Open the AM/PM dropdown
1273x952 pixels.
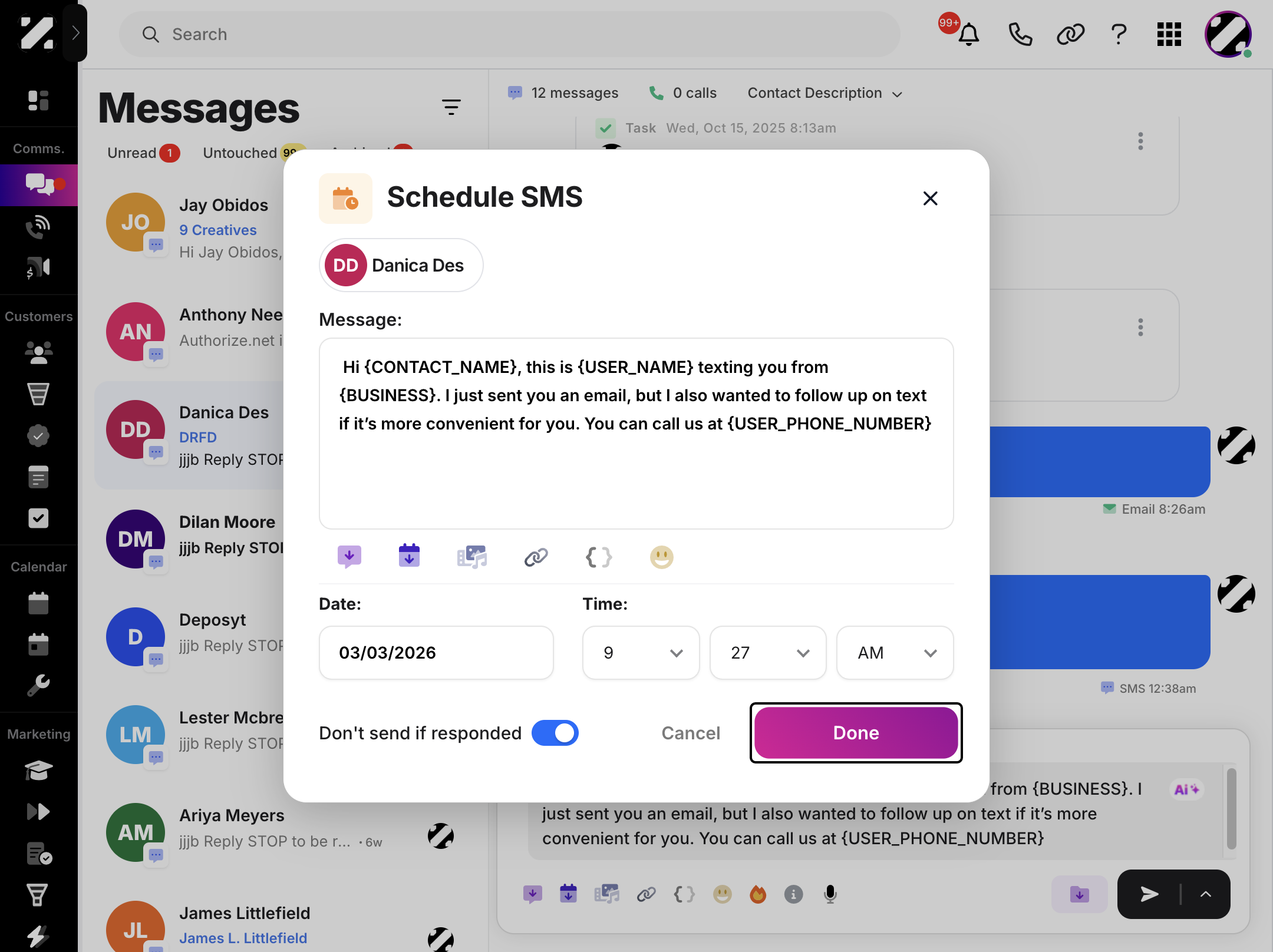[895, 653]
